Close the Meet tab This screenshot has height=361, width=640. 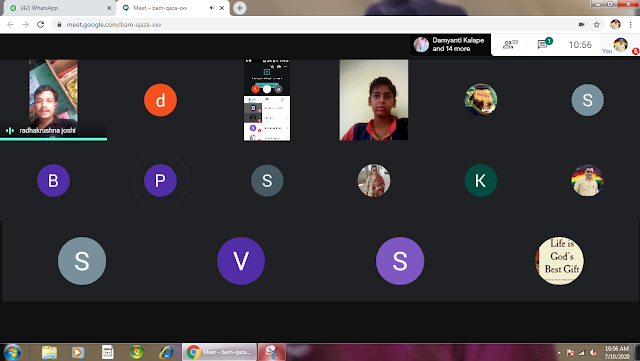tap(222, 8)
